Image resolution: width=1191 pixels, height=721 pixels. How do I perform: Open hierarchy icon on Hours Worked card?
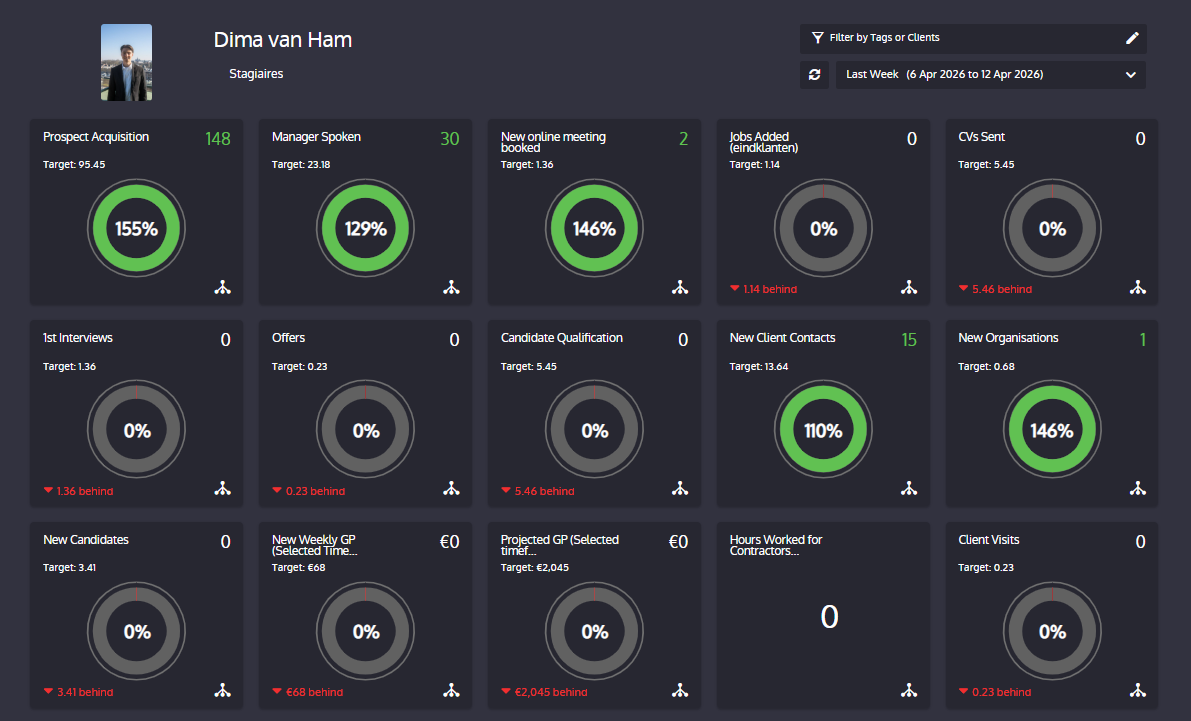(x=908, y=690)
